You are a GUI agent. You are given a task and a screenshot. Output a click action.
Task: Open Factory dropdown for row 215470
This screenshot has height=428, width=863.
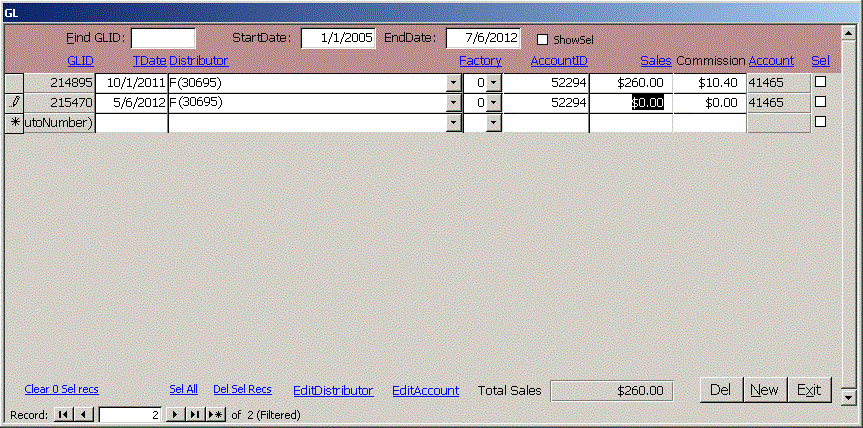494,102
